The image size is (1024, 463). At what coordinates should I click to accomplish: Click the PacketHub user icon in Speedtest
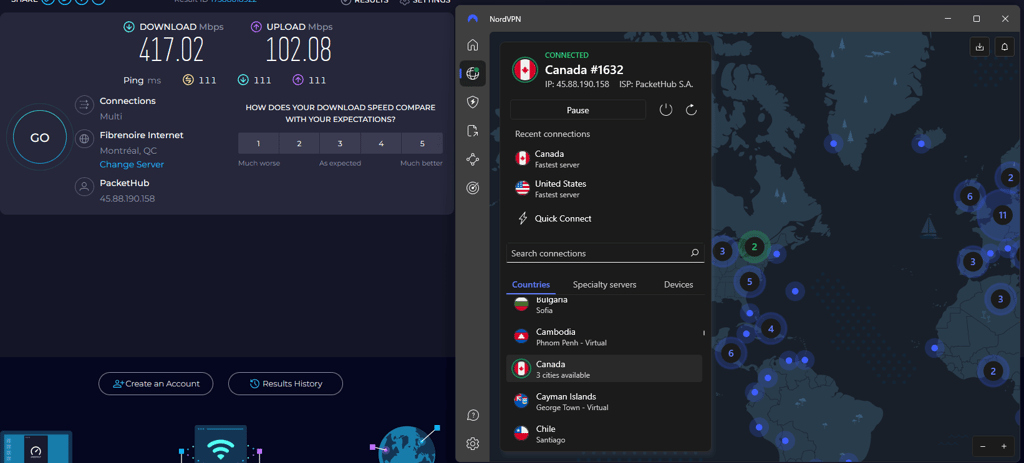click(x=84, y=187)
